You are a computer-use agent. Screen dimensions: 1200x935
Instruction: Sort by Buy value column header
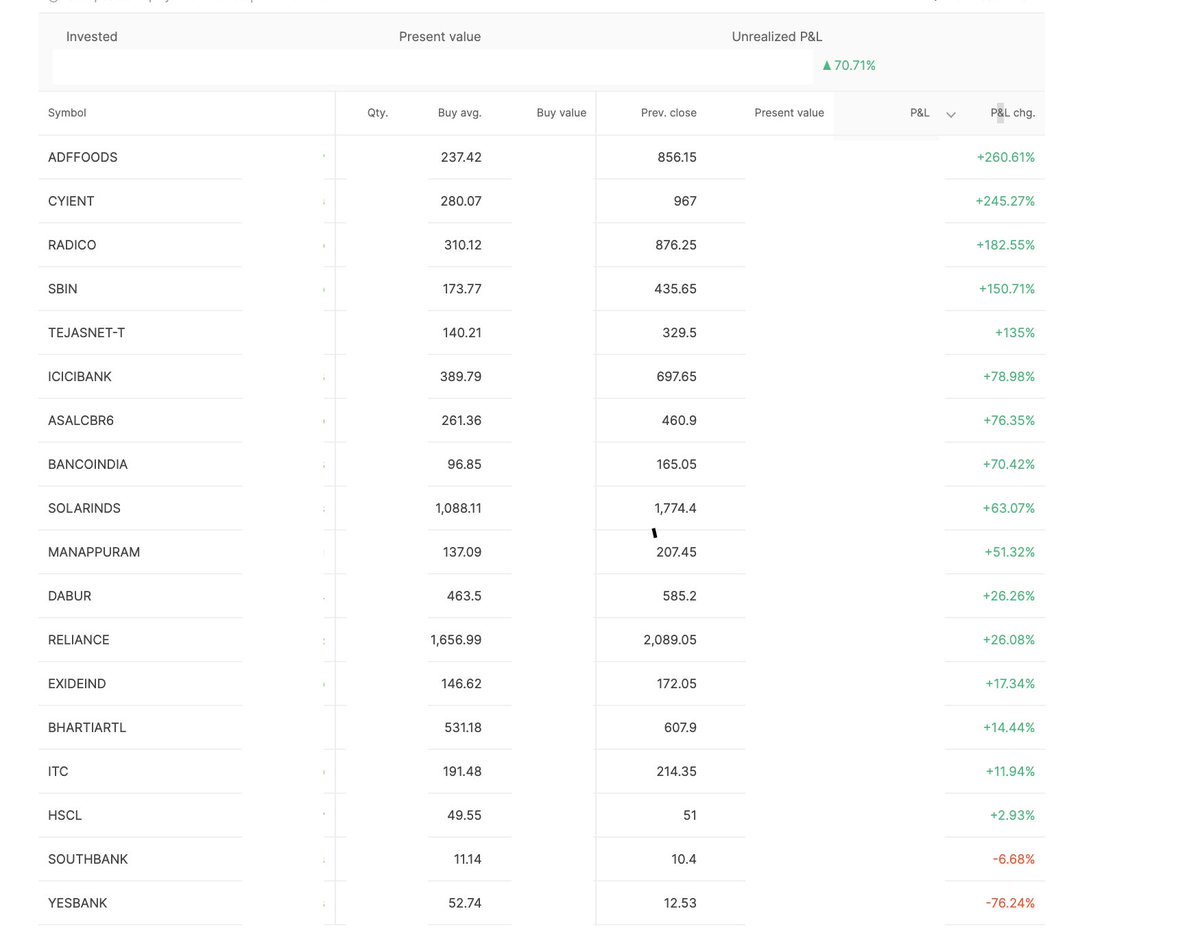pyautogui.click(x=561, y=113)
